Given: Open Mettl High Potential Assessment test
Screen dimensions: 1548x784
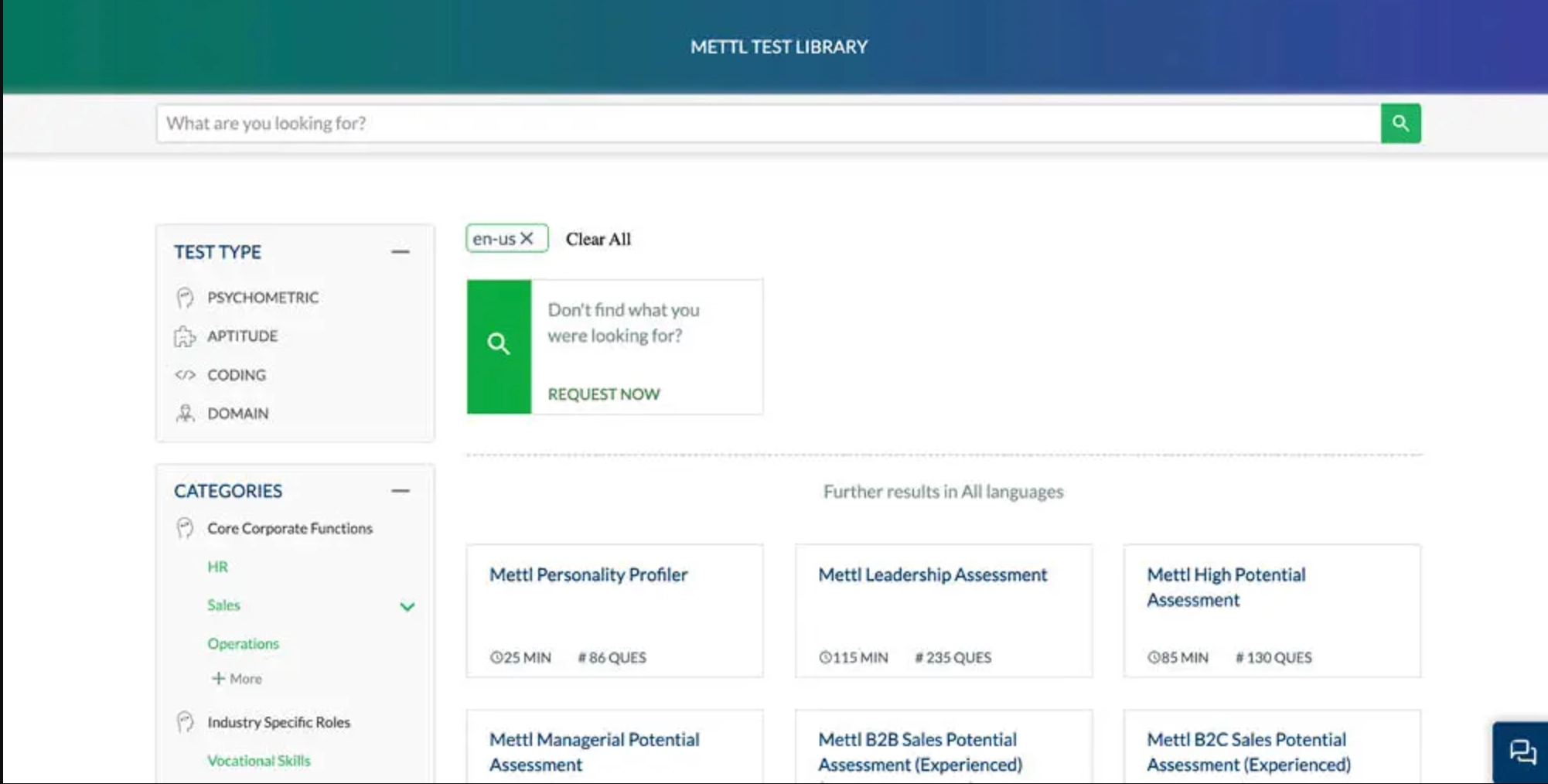Looking at the screenshot, I should [x=1226, y=588].
